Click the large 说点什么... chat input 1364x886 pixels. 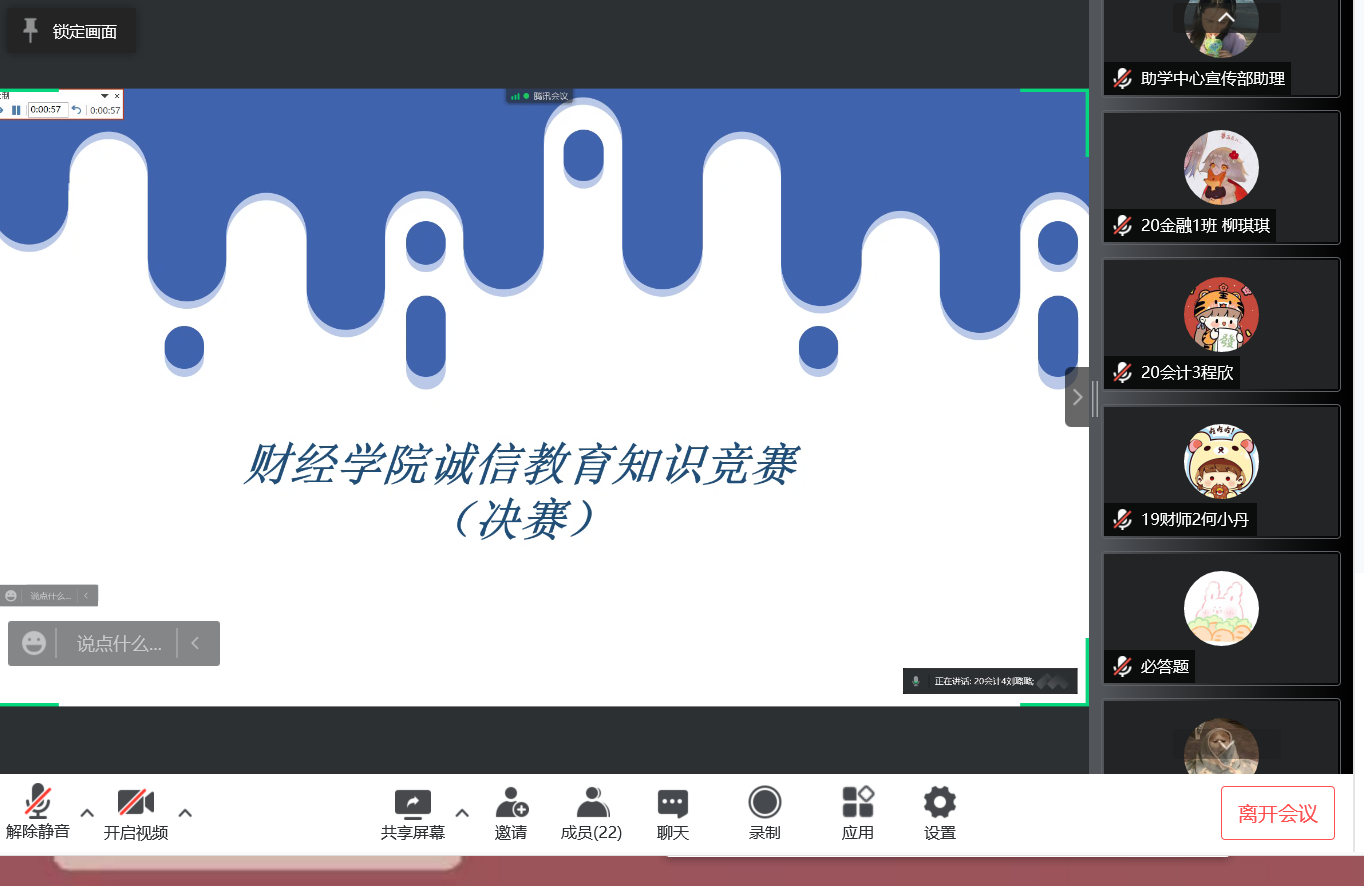click(x=118, y=643)
